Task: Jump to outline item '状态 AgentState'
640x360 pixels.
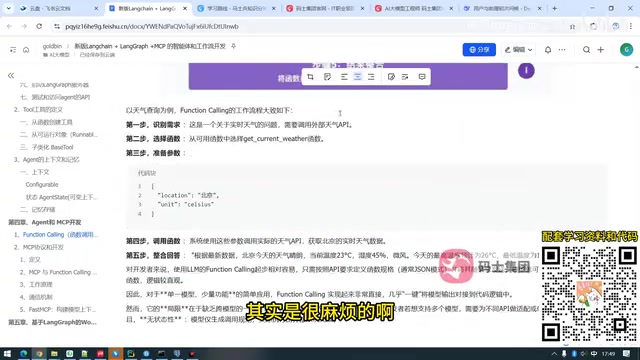Action: [x=61, y=197]
